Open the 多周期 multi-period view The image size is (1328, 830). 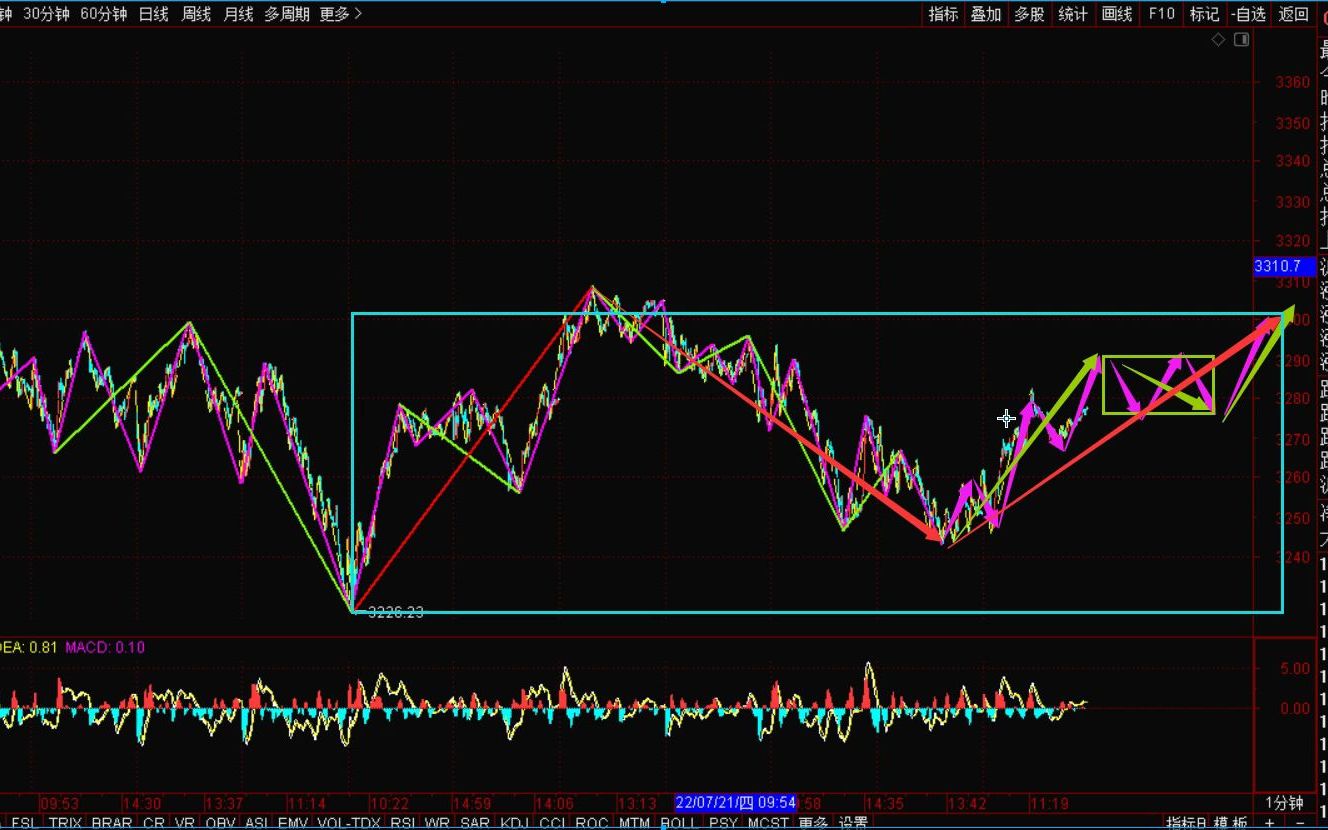287,14
